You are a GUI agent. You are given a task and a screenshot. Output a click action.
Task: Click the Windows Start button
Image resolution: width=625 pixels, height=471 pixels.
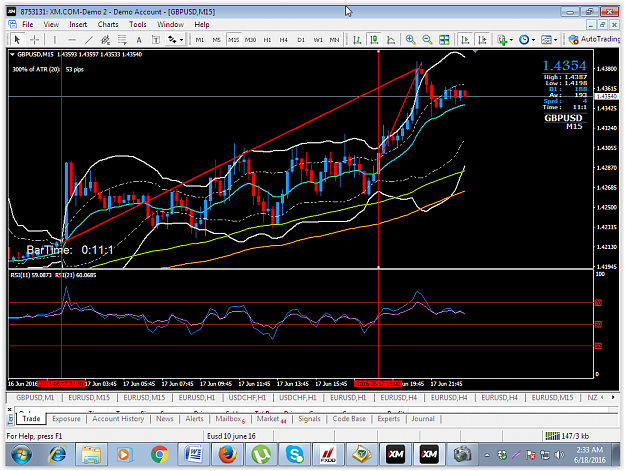point(21,454)
